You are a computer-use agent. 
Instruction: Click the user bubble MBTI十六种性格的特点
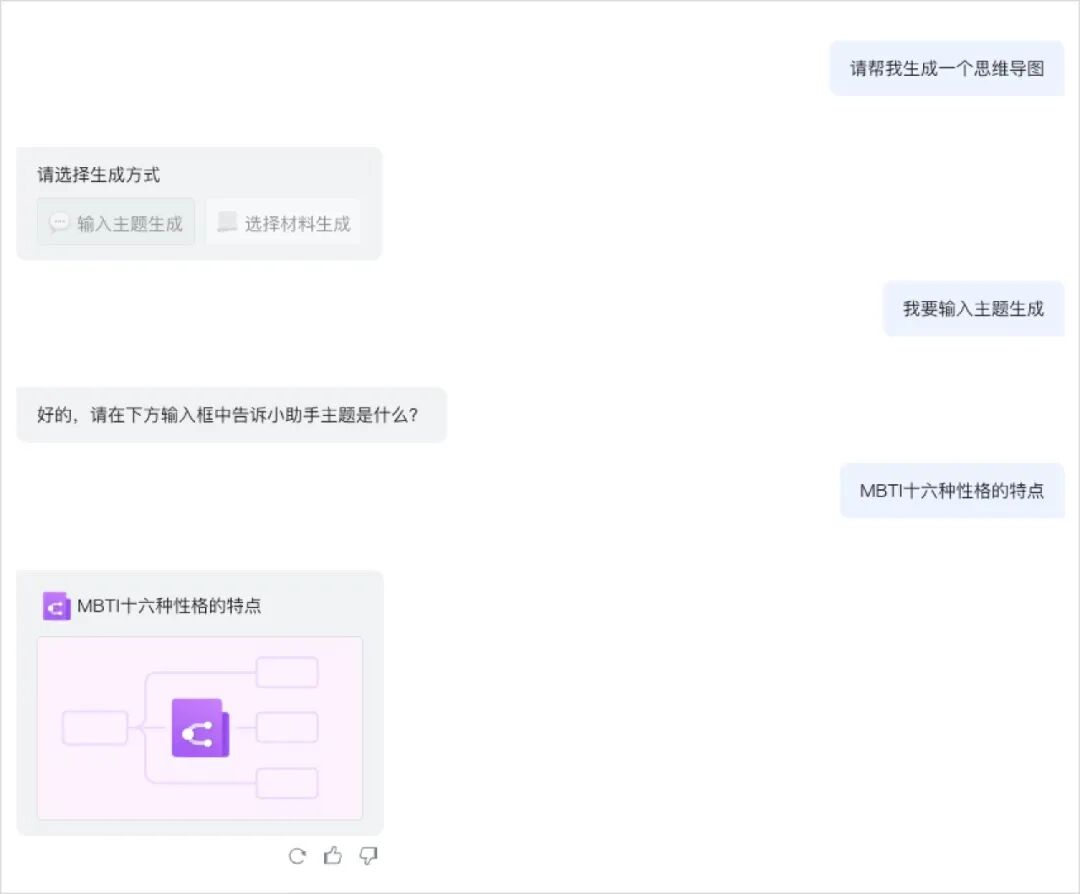[x=952, y=490]
